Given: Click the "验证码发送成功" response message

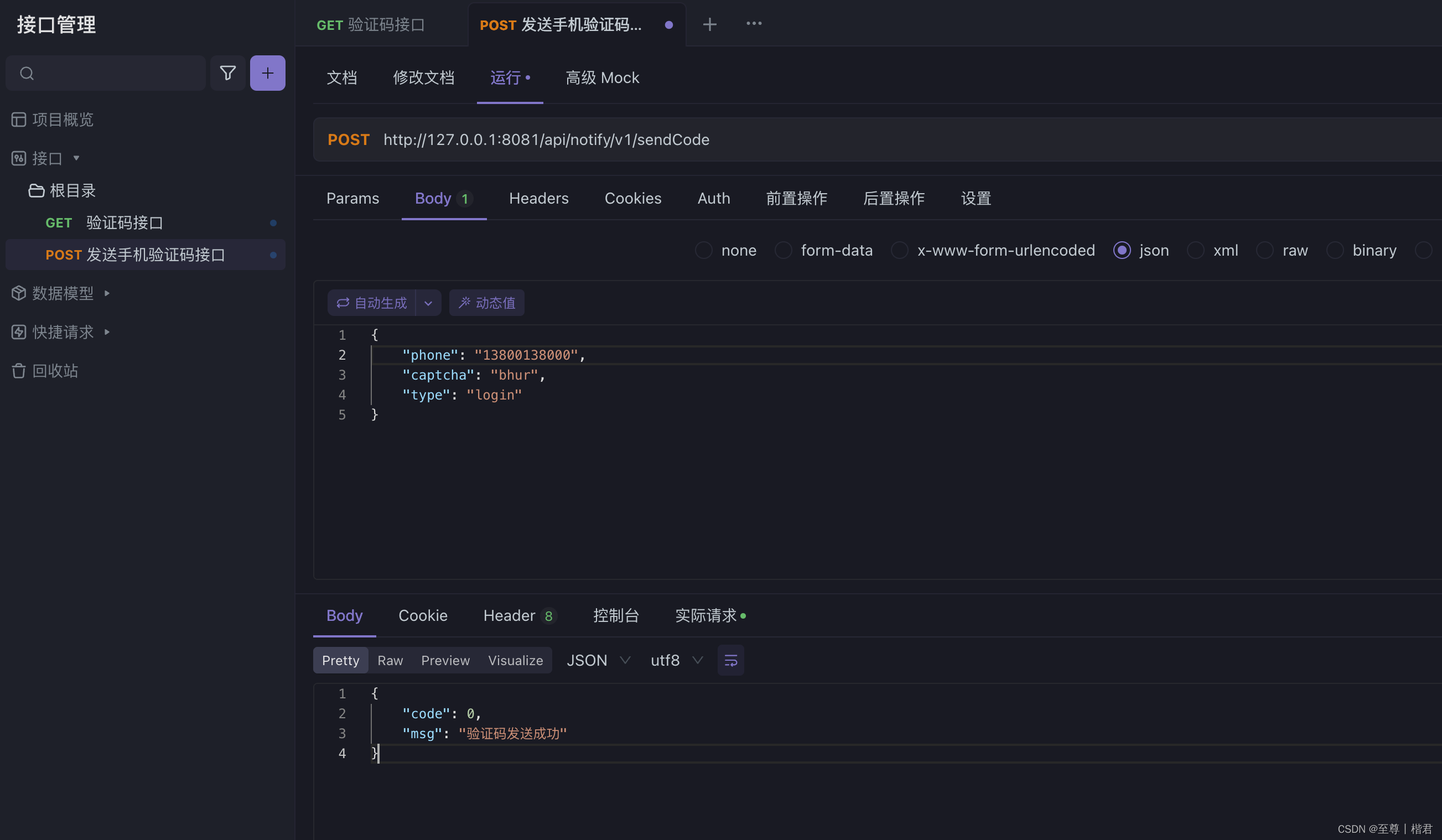Looking at the screenshot, I should pyautogui.click(x=512, y=734).
